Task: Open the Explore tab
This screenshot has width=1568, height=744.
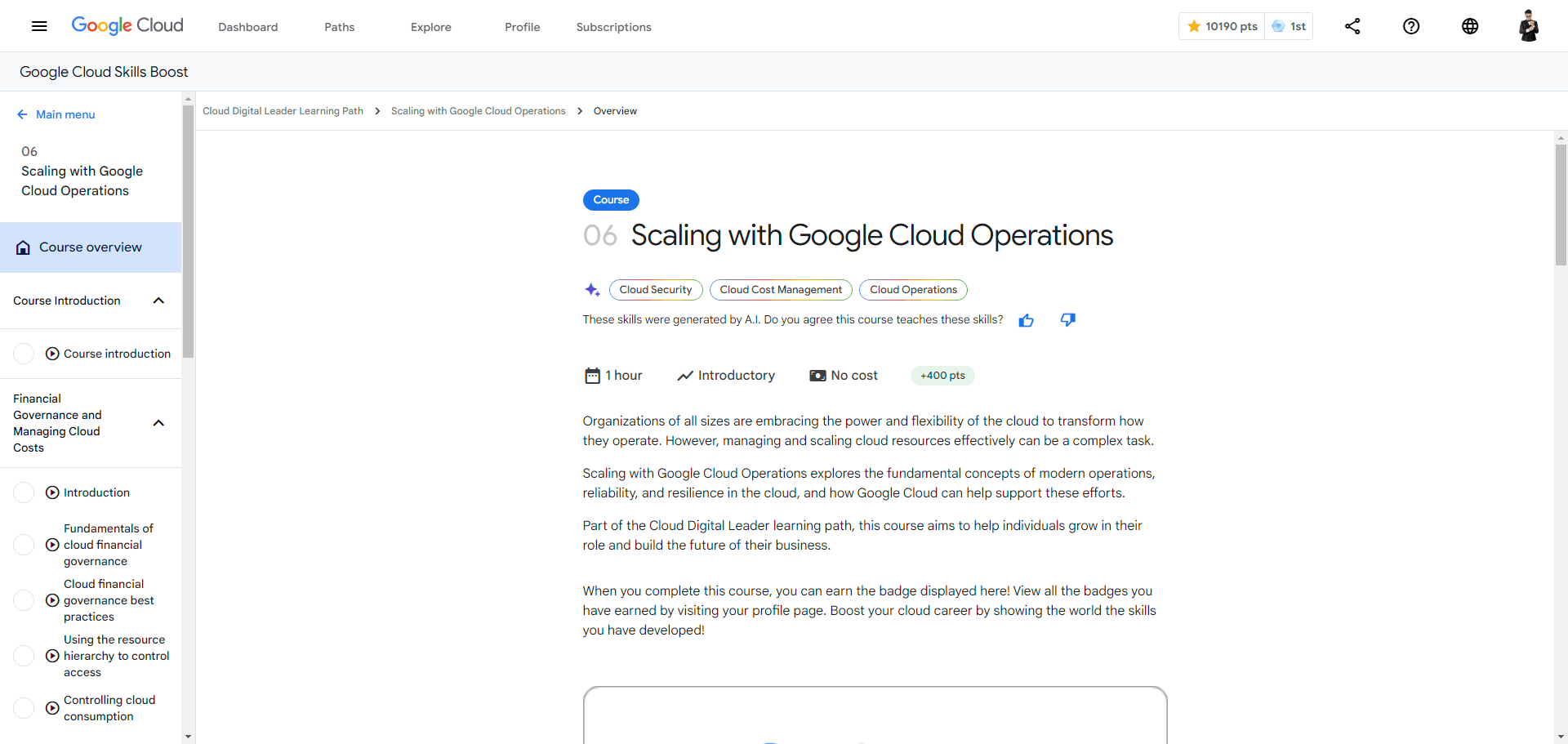Action: 431,27
